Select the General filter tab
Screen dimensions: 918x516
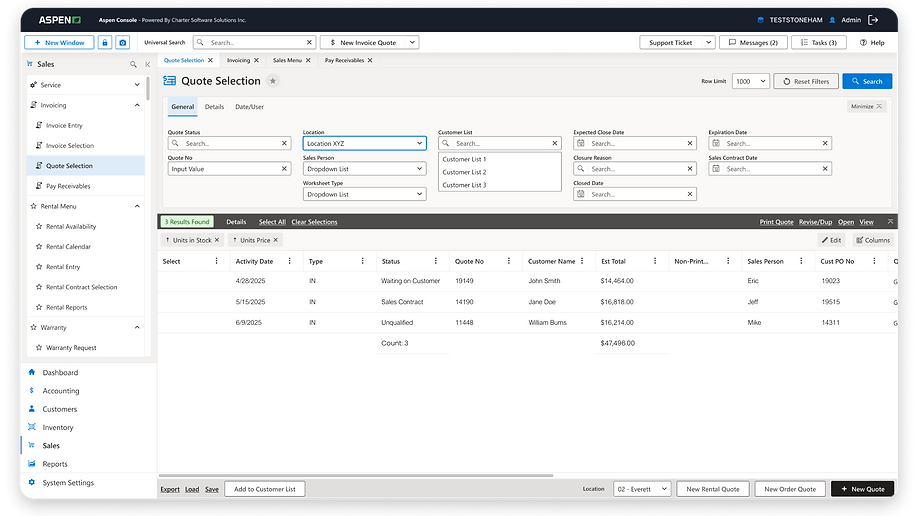coord(183,107)
